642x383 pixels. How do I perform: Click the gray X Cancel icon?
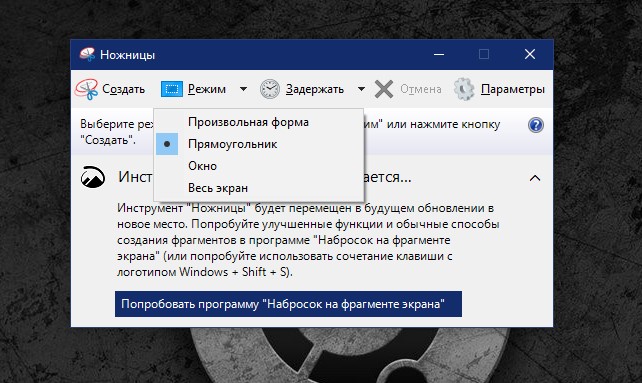(x=384, y=89)
